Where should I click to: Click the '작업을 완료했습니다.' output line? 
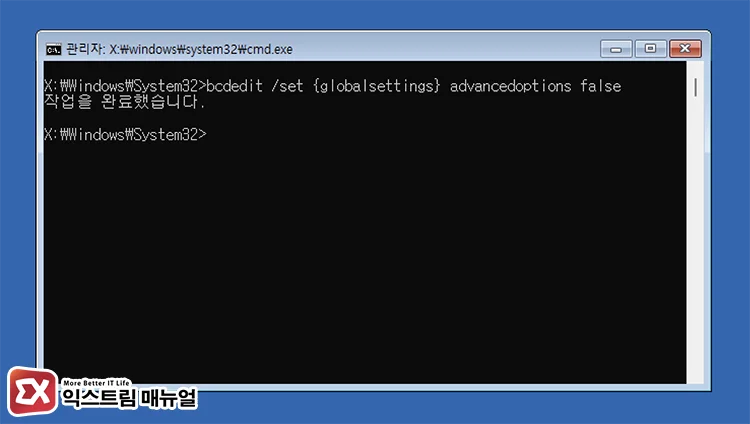coord(125,101)
